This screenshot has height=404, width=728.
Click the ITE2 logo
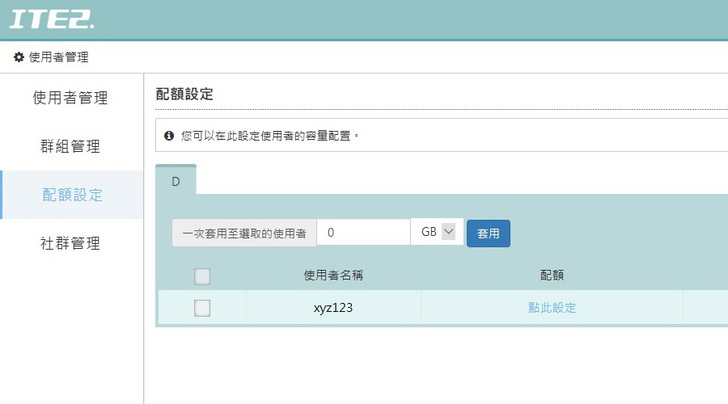[x=52, y=20]
